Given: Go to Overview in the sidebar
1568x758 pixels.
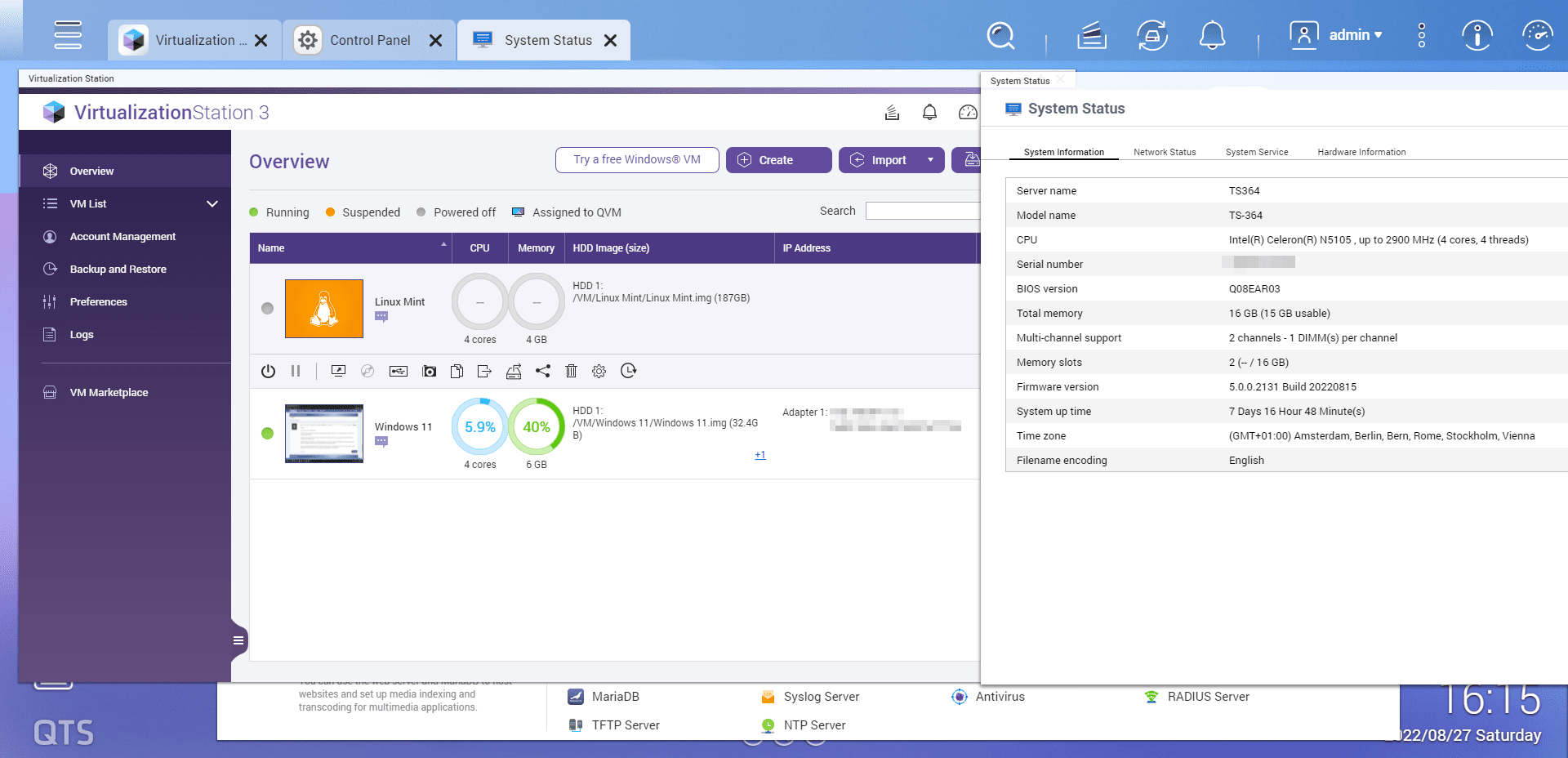Looking at the screenshot, I should tap(125, 171).
